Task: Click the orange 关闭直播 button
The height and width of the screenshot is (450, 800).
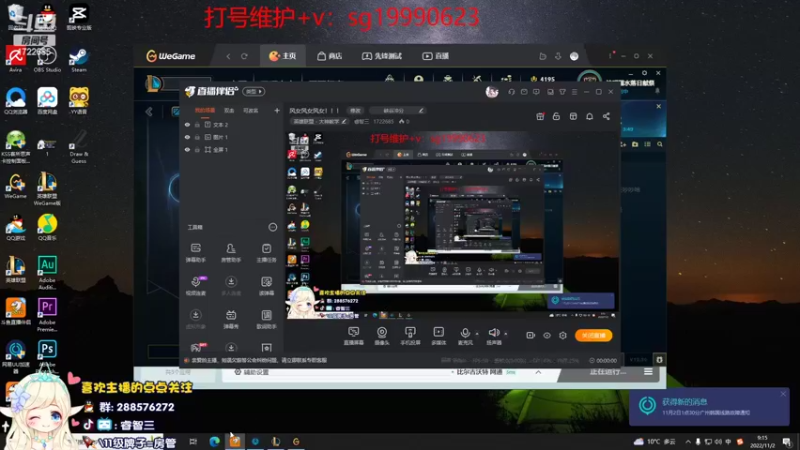Action: pos(593,335)
